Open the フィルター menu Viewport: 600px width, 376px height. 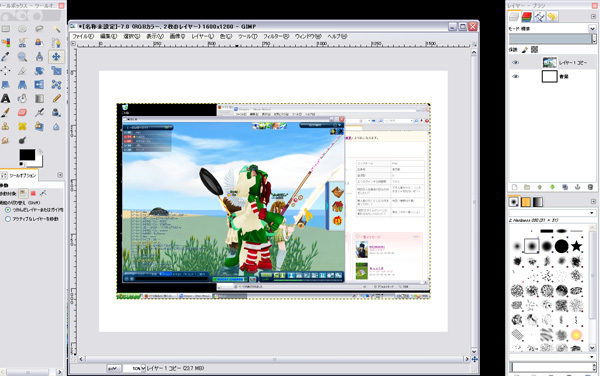276,36
